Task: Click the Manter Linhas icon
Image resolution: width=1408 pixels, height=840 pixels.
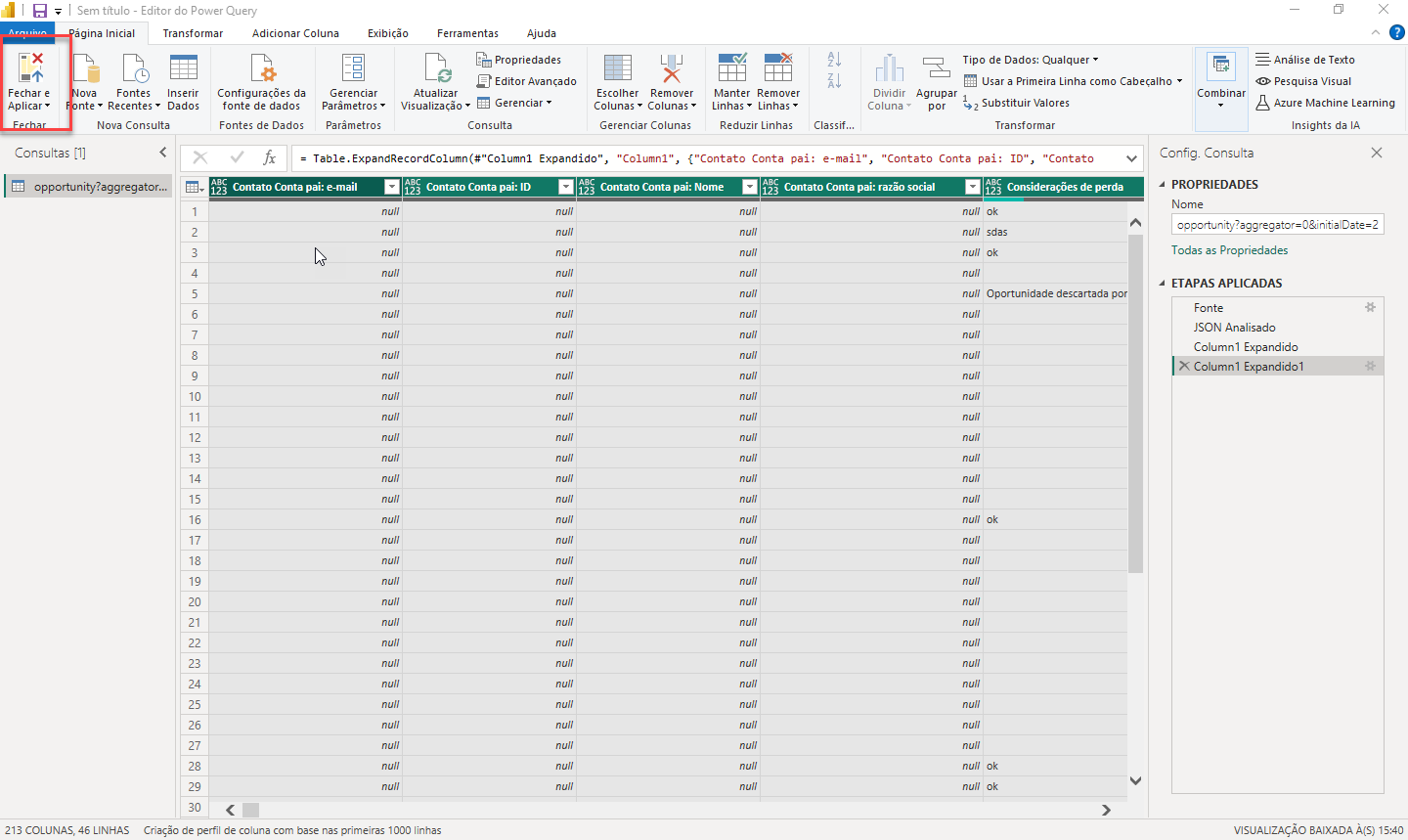Action: (x=732, y=68)
